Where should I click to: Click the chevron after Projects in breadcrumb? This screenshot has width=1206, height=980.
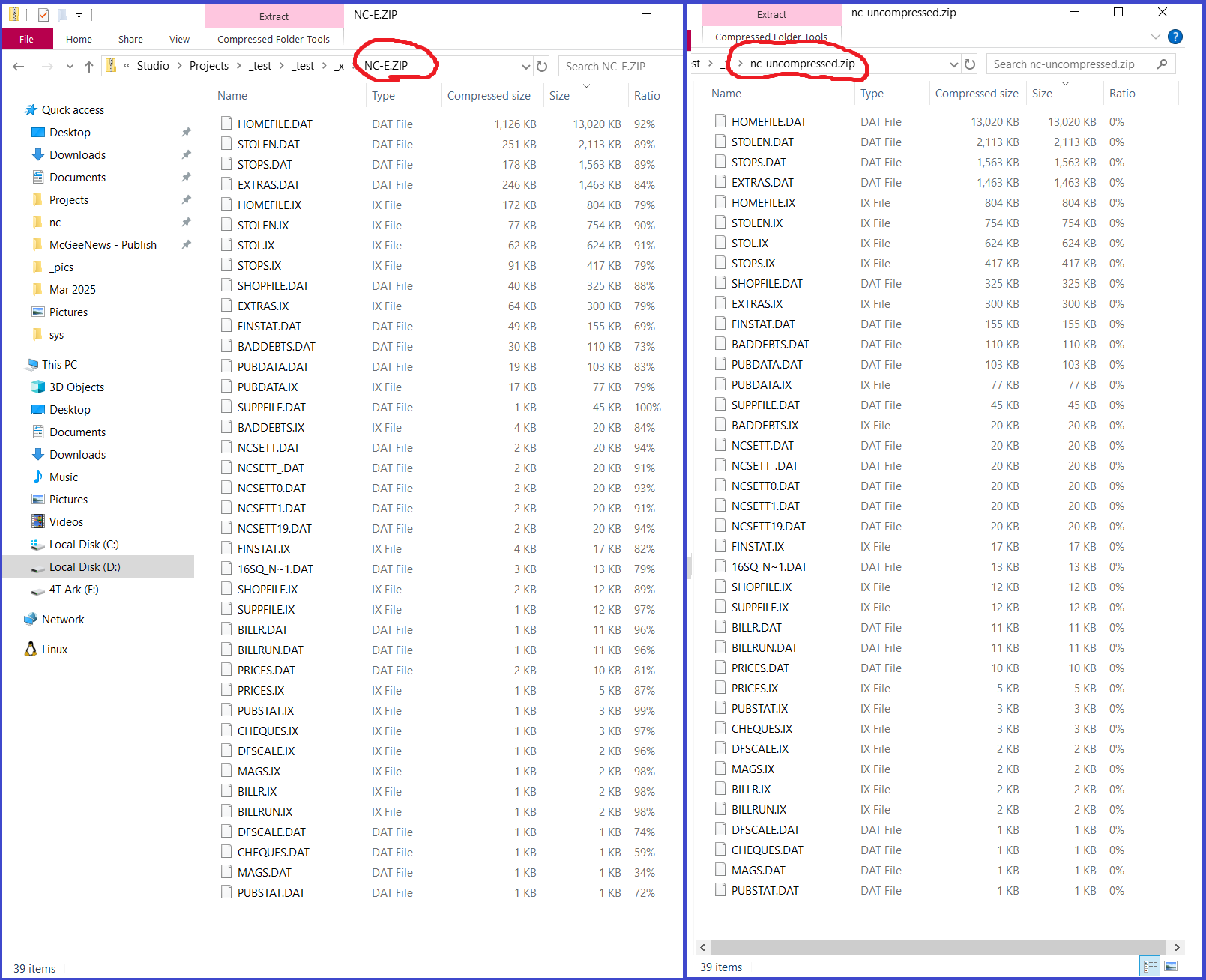(239, 66)
